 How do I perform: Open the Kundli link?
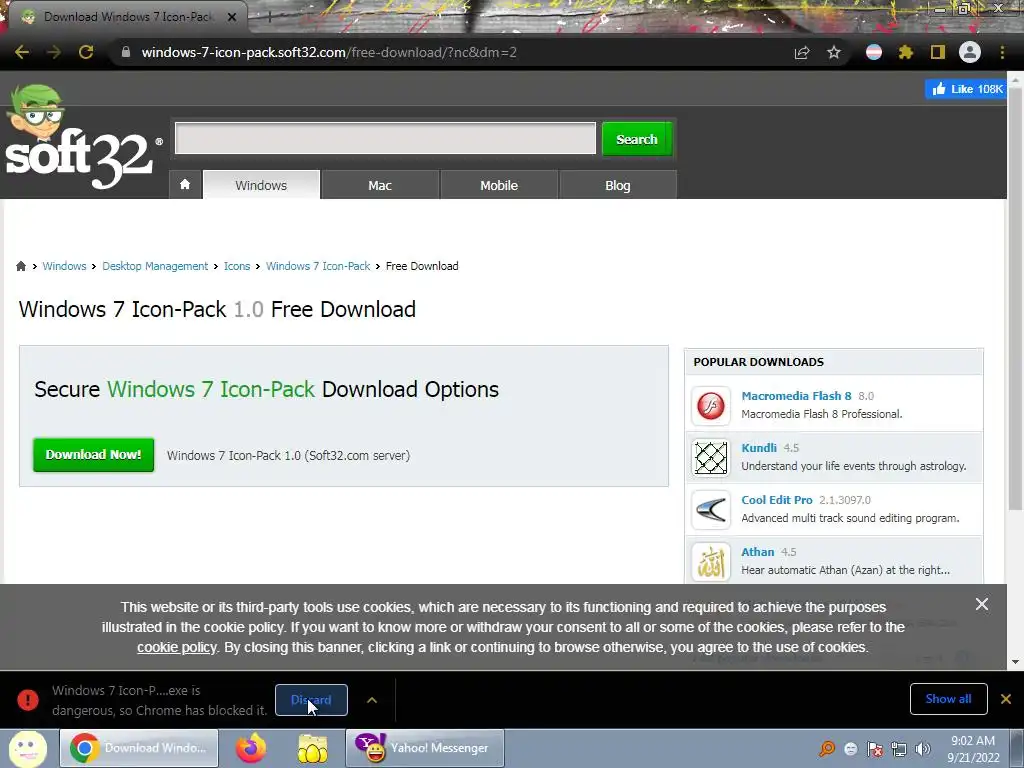(x=759, y=447)
